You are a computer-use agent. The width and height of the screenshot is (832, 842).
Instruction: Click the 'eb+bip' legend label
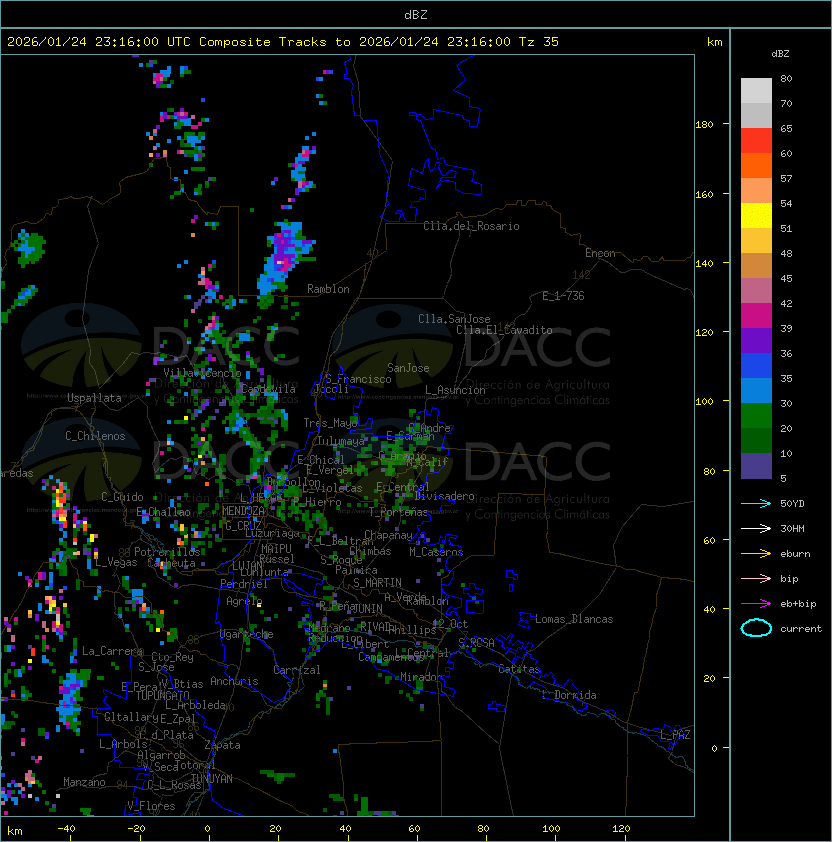point(798,604)
